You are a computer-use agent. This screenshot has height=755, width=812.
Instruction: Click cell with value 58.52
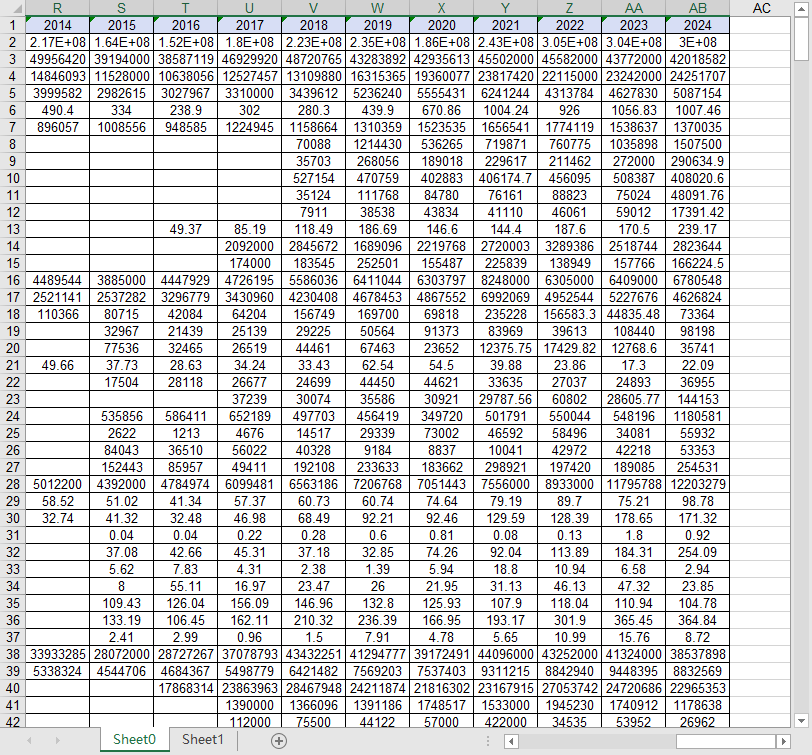click(x=57, y=501)
